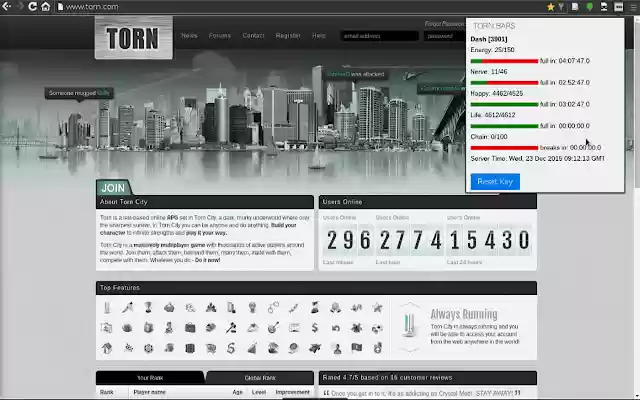
Task: Click the Nerve progress bar
Action: pos(504,82)
